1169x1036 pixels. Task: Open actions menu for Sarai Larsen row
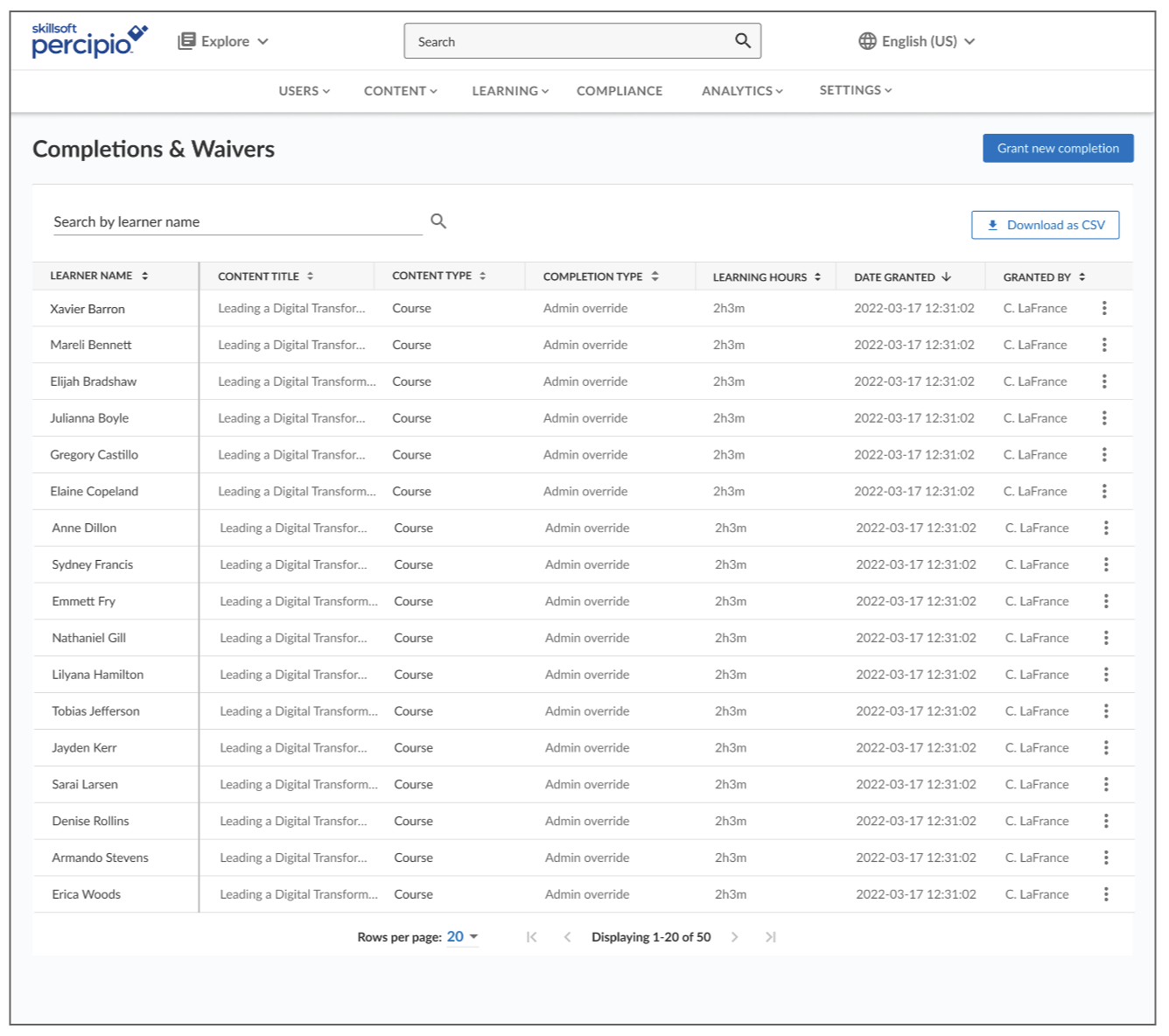(x=1106, y=785)
